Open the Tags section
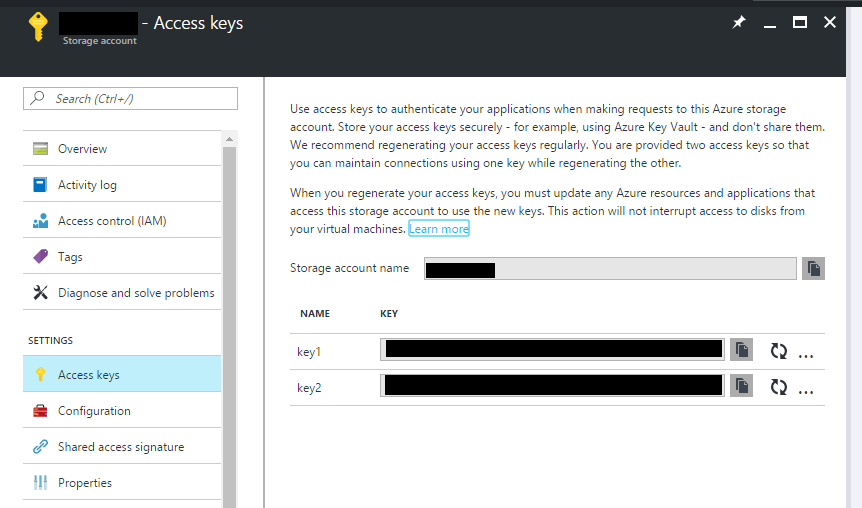Viewport: 862px width, 508px height. pyautogui.click(x=122, y=257)
